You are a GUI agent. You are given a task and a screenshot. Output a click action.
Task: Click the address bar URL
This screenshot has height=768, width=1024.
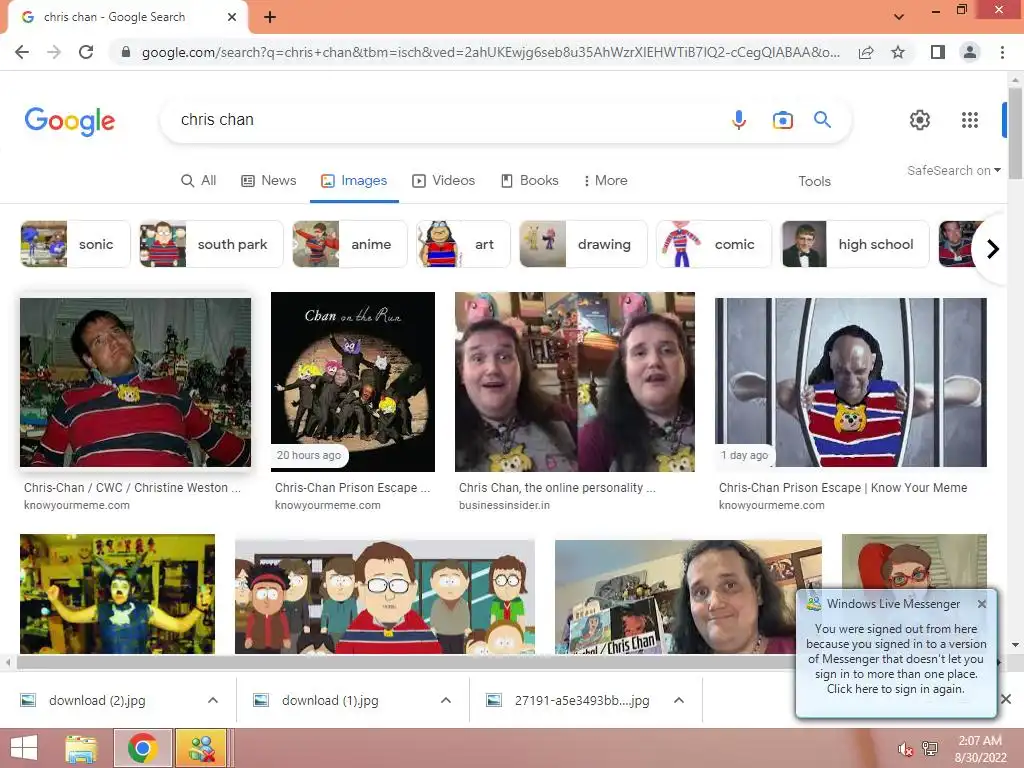point(490,52)
